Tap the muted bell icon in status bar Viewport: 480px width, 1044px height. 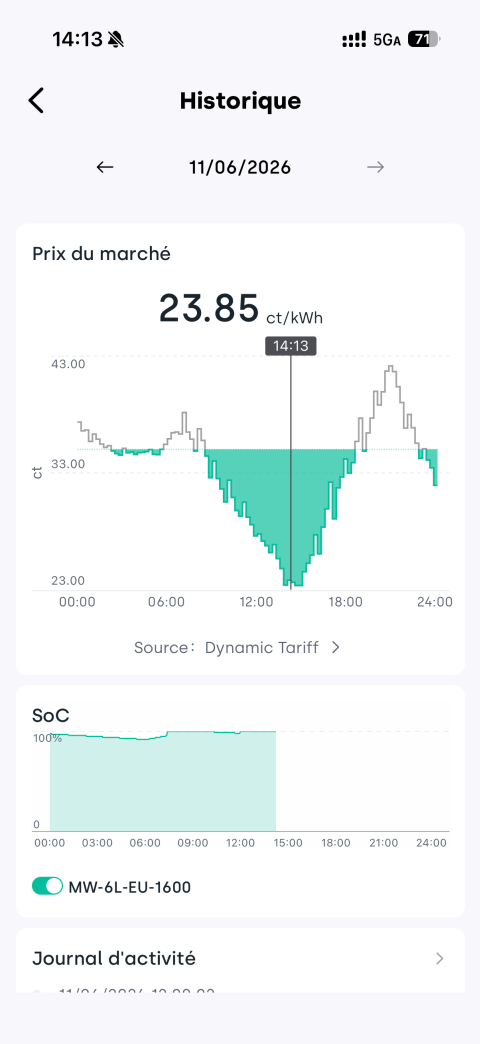pos(116,40)
